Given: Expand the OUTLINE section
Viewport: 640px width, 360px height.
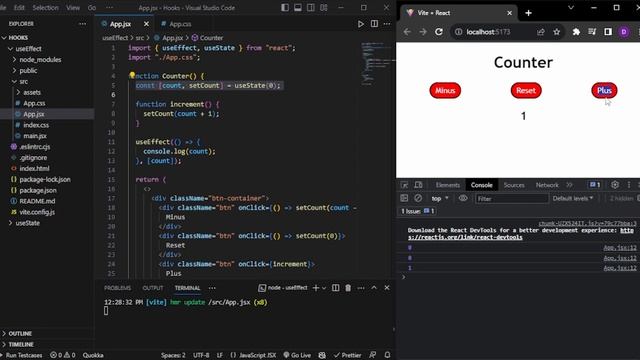Looking at the screenshot, I should [x=20, y=333].
